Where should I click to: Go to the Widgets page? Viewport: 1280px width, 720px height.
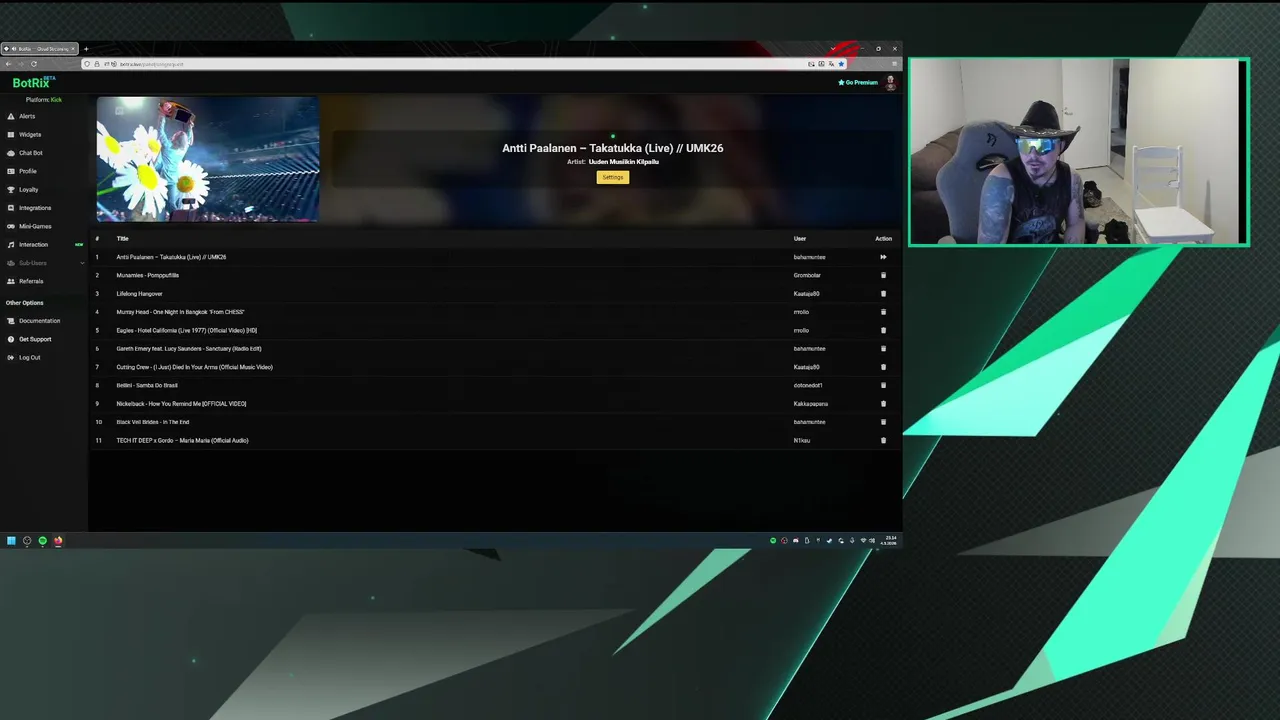coord(30,134)
